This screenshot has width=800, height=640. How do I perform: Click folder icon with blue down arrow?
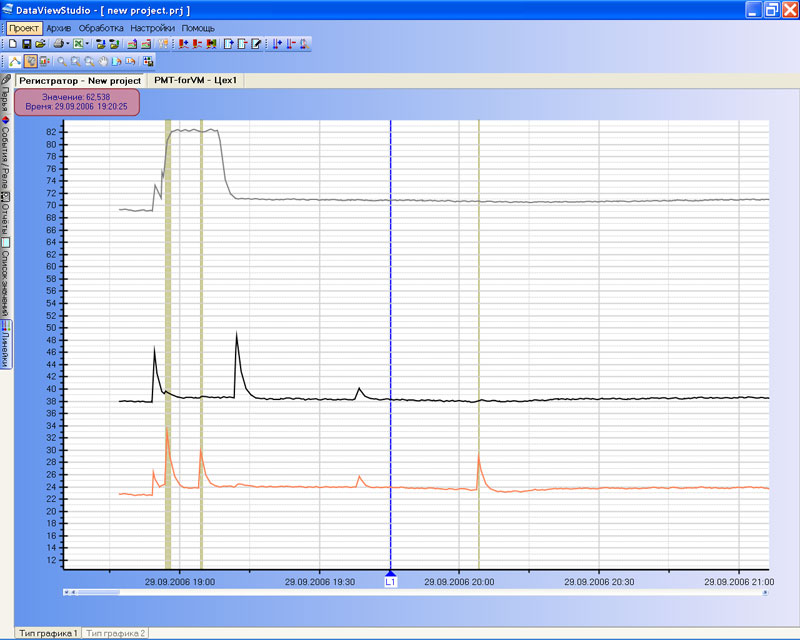[x=101, y=44]
